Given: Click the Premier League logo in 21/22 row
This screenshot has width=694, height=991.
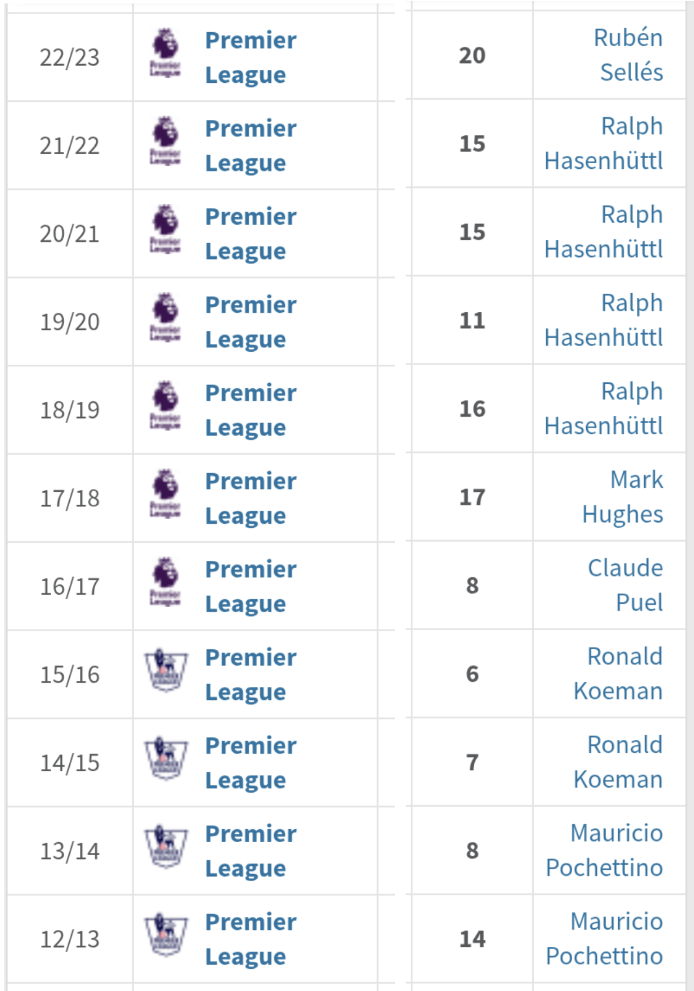Looking at the screenshot, I should pyautogui.click(x=165, y=142).
